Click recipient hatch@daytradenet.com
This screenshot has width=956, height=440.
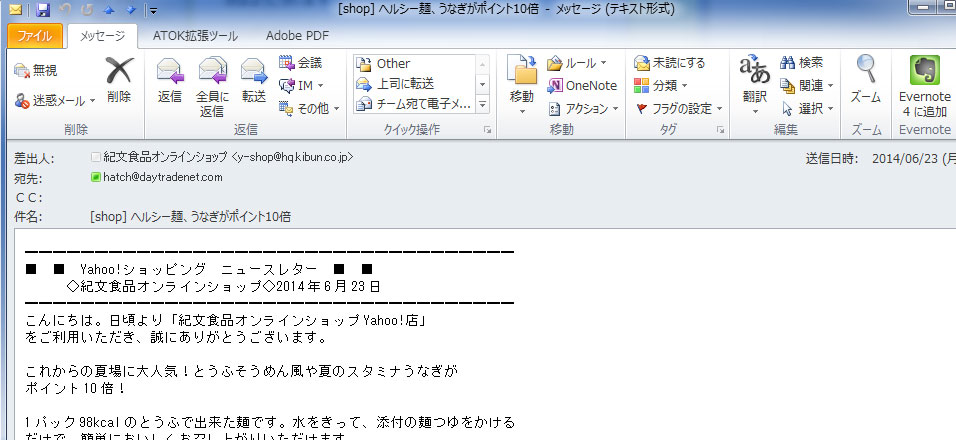[163, 177]
